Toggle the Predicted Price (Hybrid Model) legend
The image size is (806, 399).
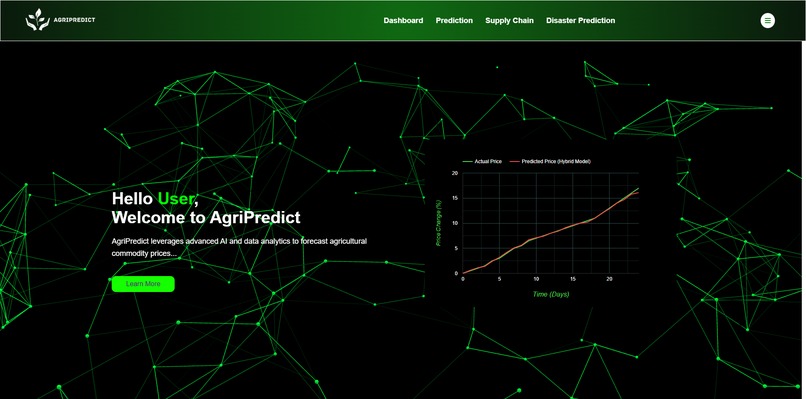tap(550, 161)
